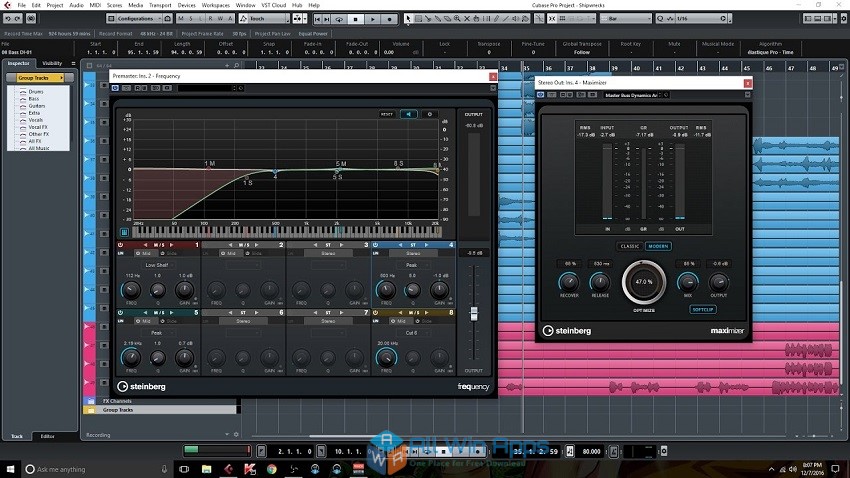Click band 1 next processing mode arrow

(x=172, y=245)
